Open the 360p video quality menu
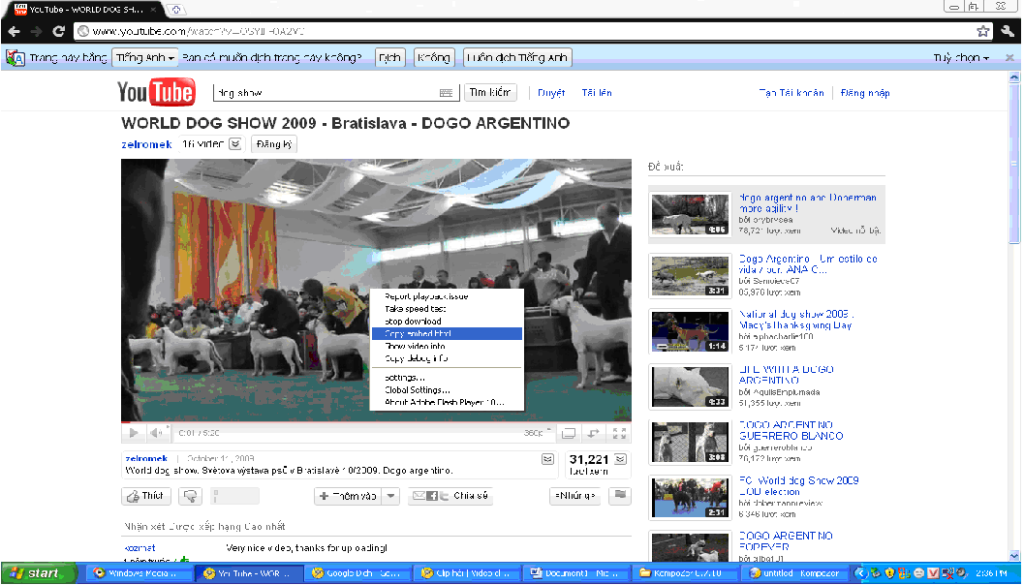Screen dimensions: 1024x585 pyautogui.click(x=537, y=433)
